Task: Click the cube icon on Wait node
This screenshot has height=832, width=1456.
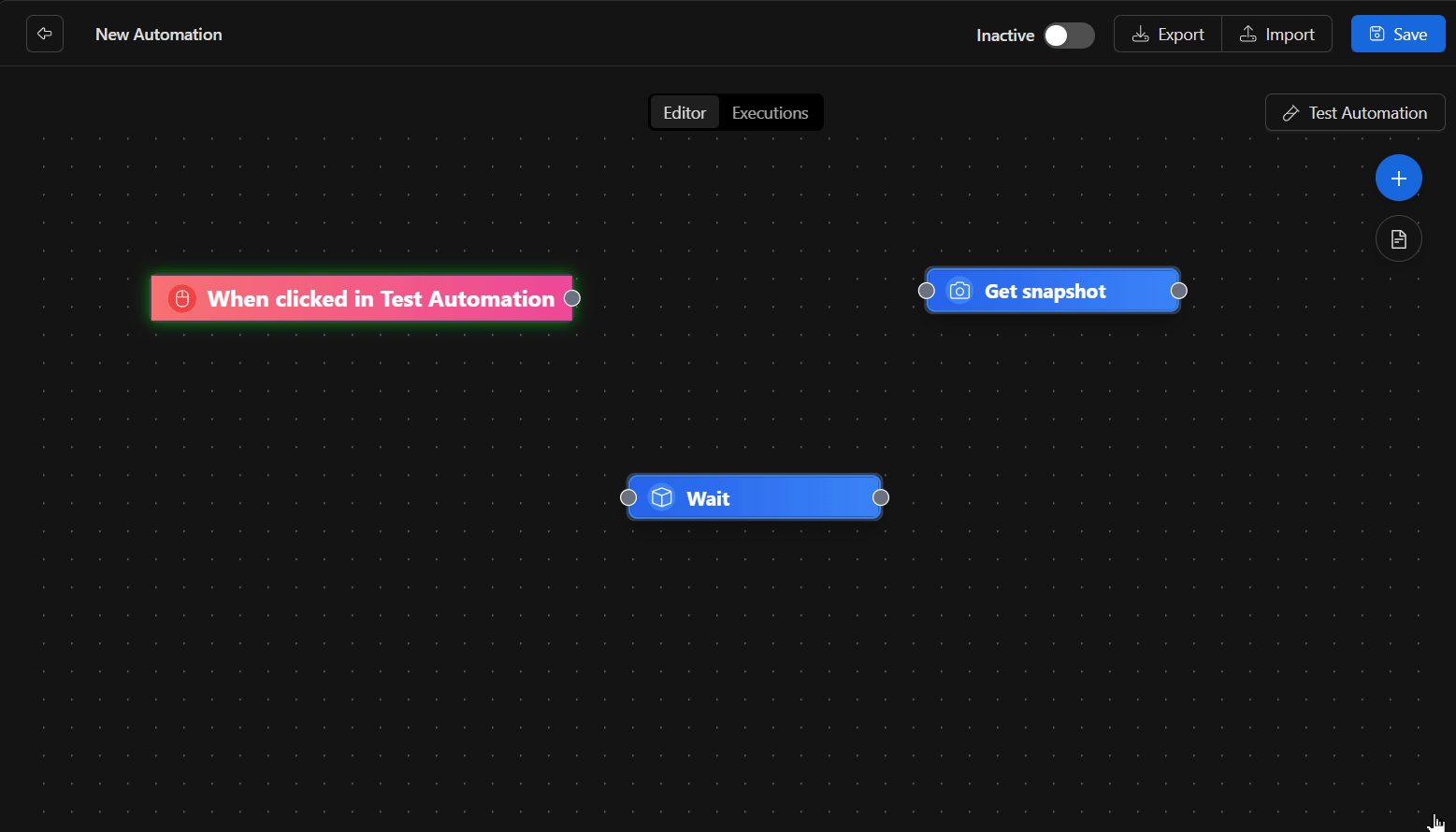Action: tap(662, 497)
